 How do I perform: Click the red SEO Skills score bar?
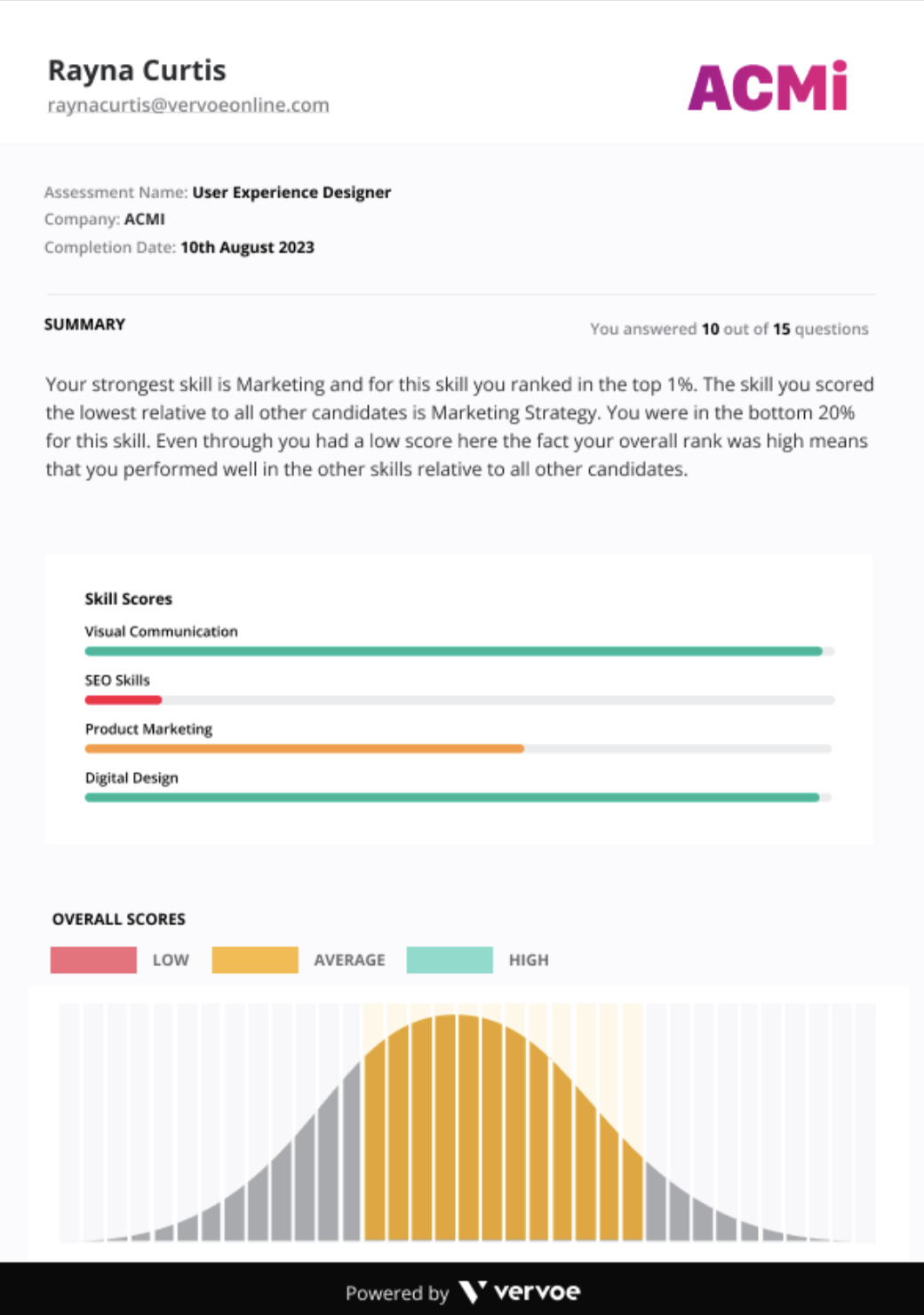point(123,700)
